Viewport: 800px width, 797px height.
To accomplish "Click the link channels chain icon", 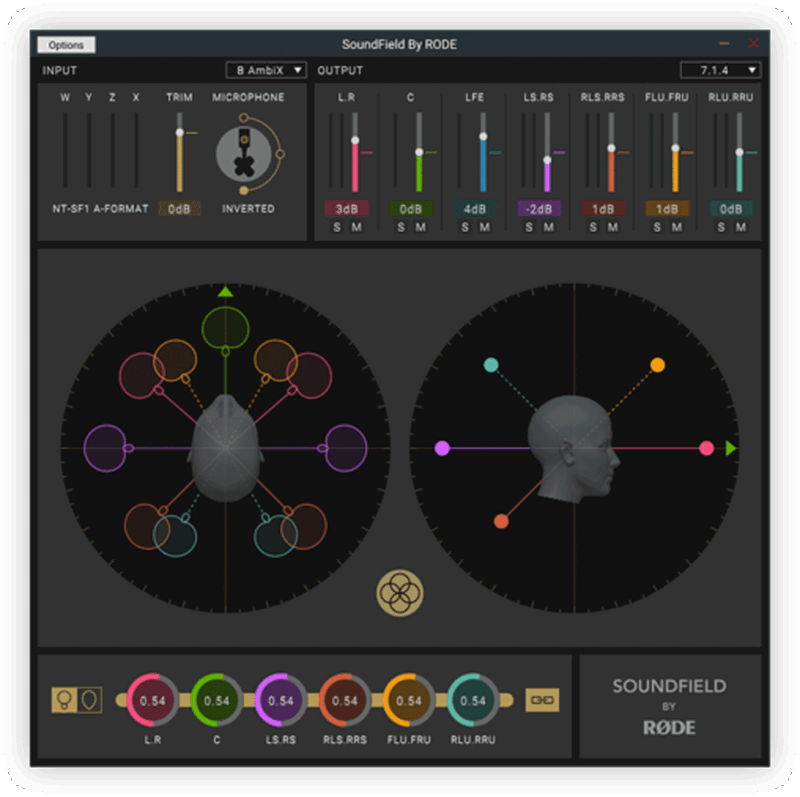I will click(x=542, y=700).
